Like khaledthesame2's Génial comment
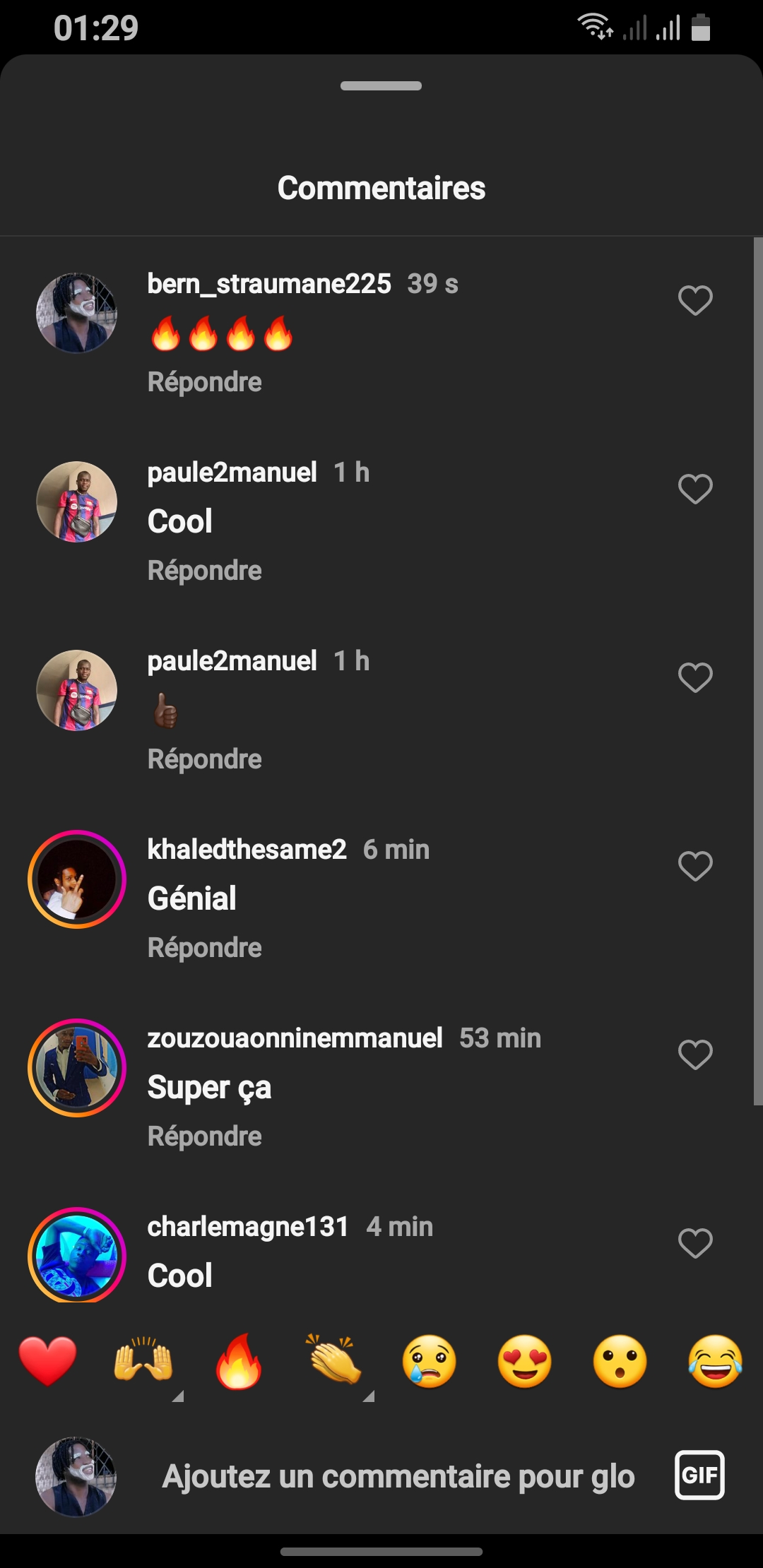This screenshot has height=1568, width=763. pos(695,866)
